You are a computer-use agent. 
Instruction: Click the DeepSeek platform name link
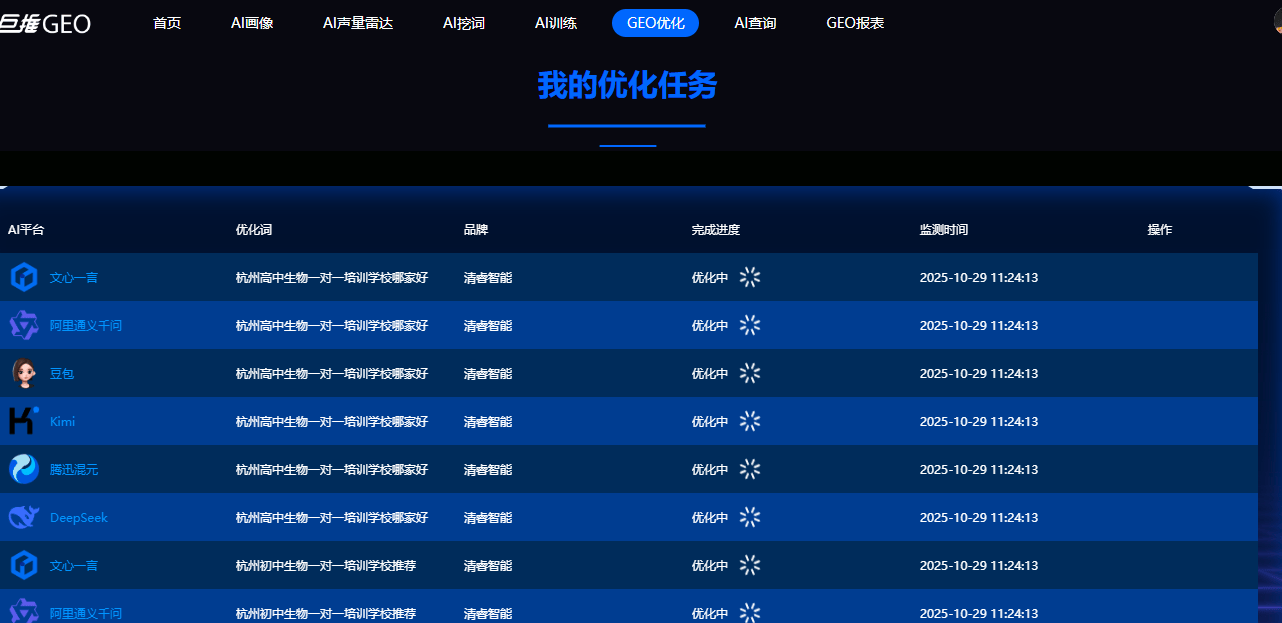[79, 518]
